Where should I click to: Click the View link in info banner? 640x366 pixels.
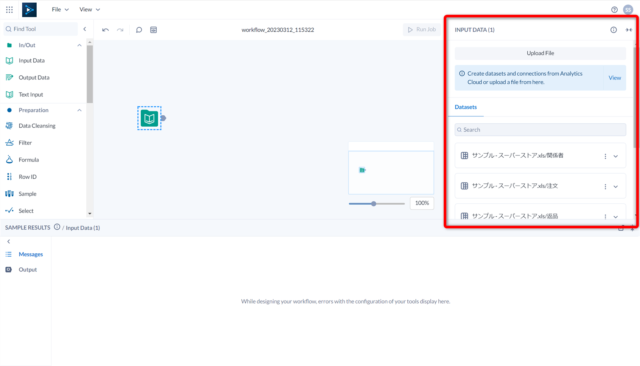615,78
